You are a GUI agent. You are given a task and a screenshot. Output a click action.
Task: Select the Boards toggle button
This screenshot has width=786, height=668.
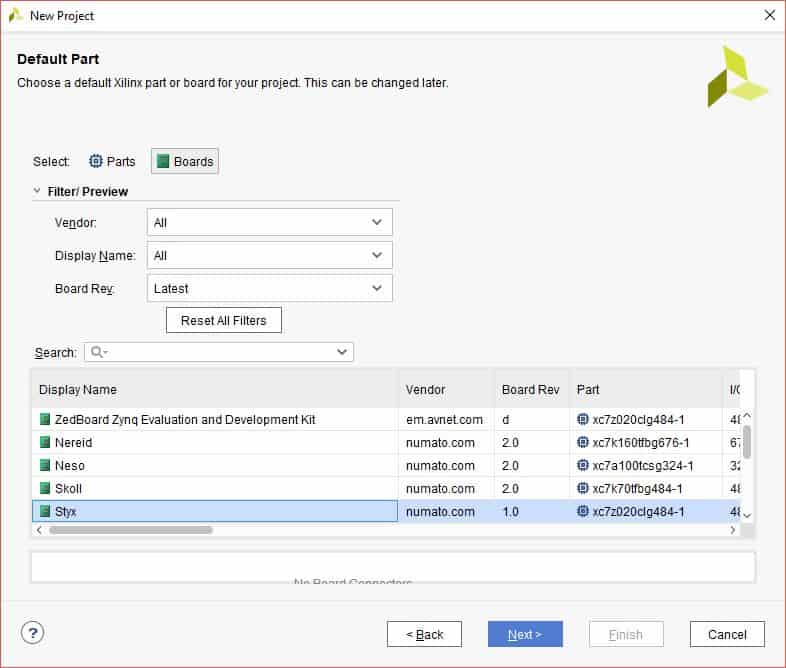[185, 161]
